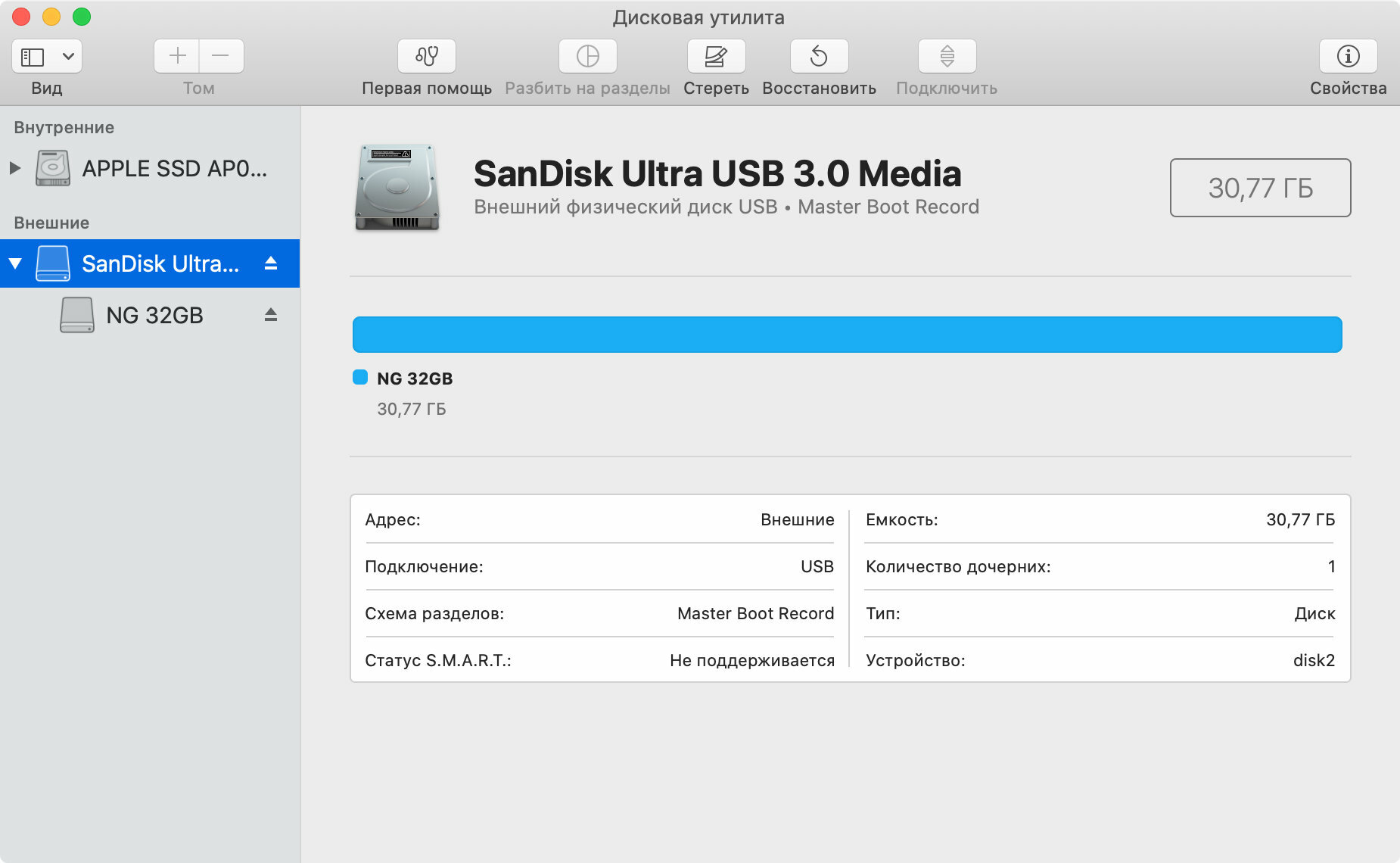The width and height of the screenshot is (1400, 863).
Task: Click the Внешний физический диск USB subtitle
Action: [626, 207]
